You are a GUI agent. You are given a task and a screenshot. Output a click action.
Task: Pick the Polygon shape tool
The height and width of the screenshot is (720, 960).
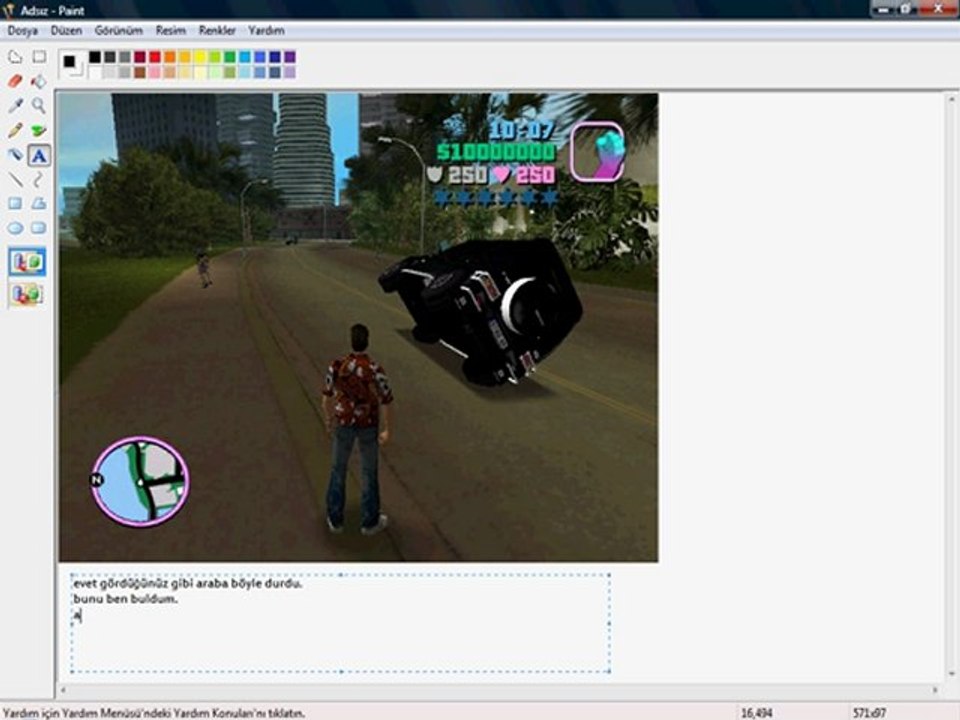coord(39,203)
